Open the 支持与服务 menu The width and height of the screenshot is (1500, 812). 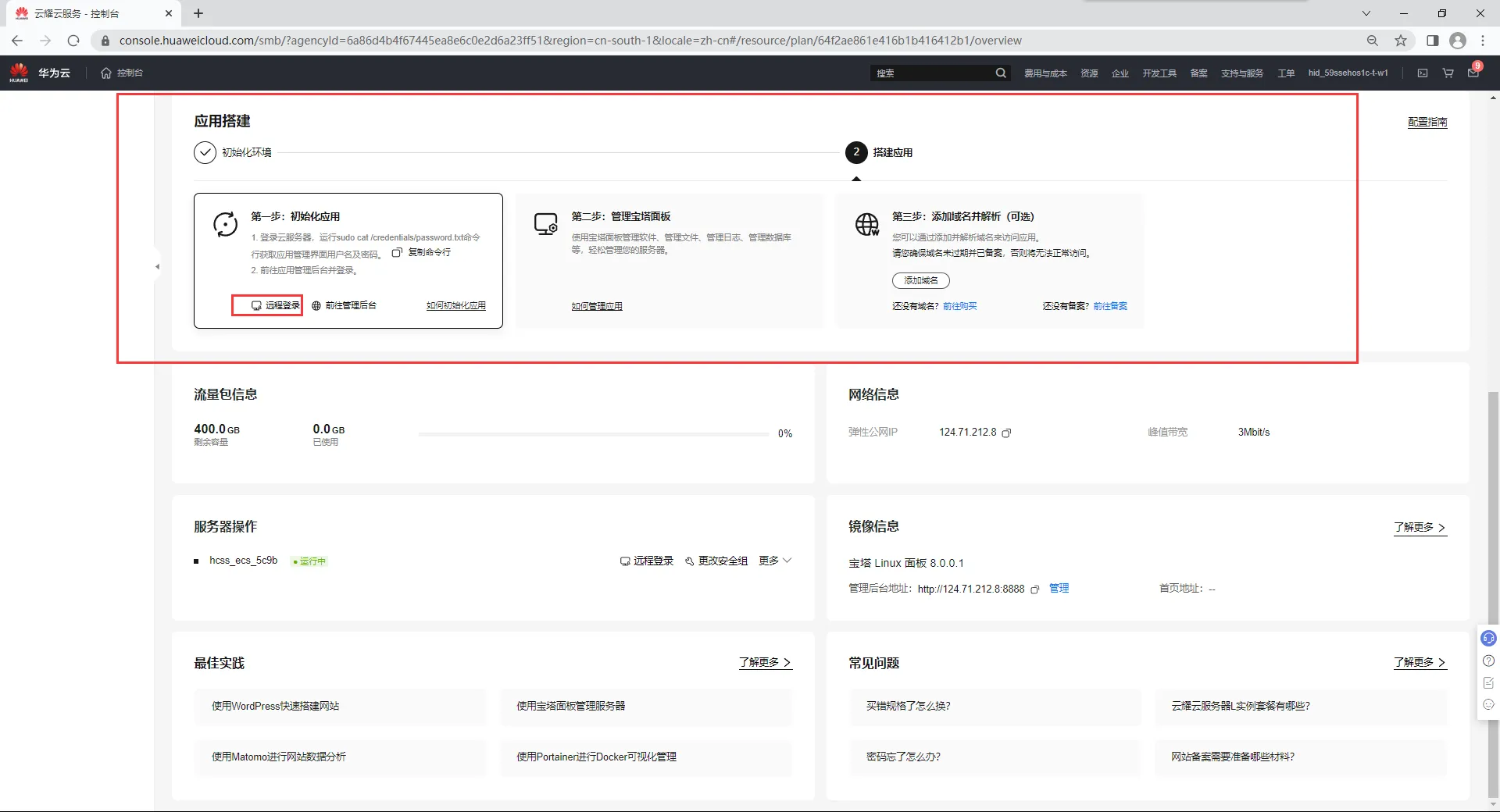click(1242, 73)
